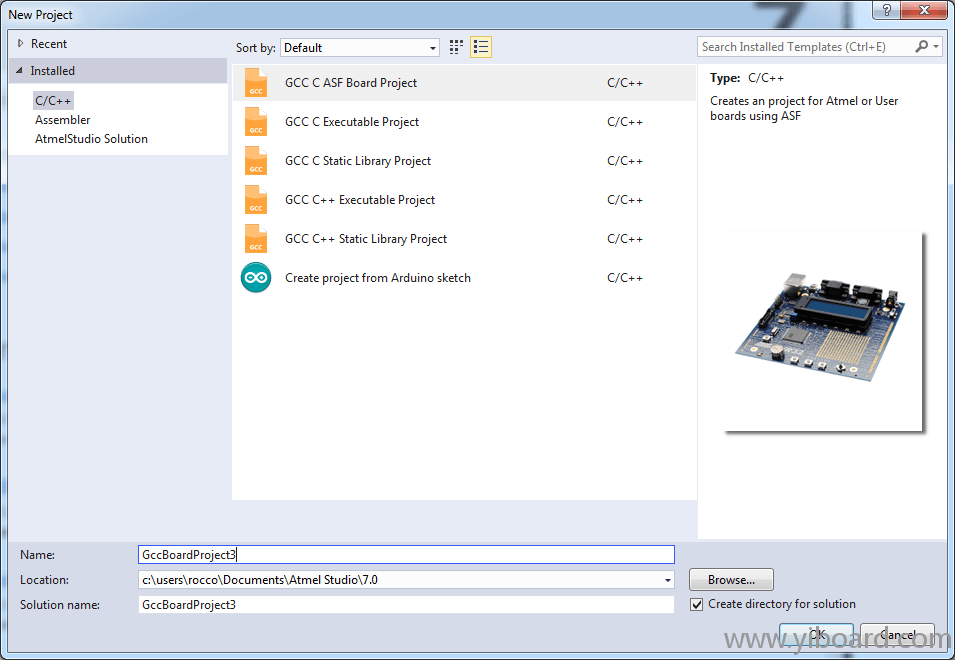The width and height of the screenshot is (955, 660).
Task: Click the Solution name input field
Action: tap(406, 605)
